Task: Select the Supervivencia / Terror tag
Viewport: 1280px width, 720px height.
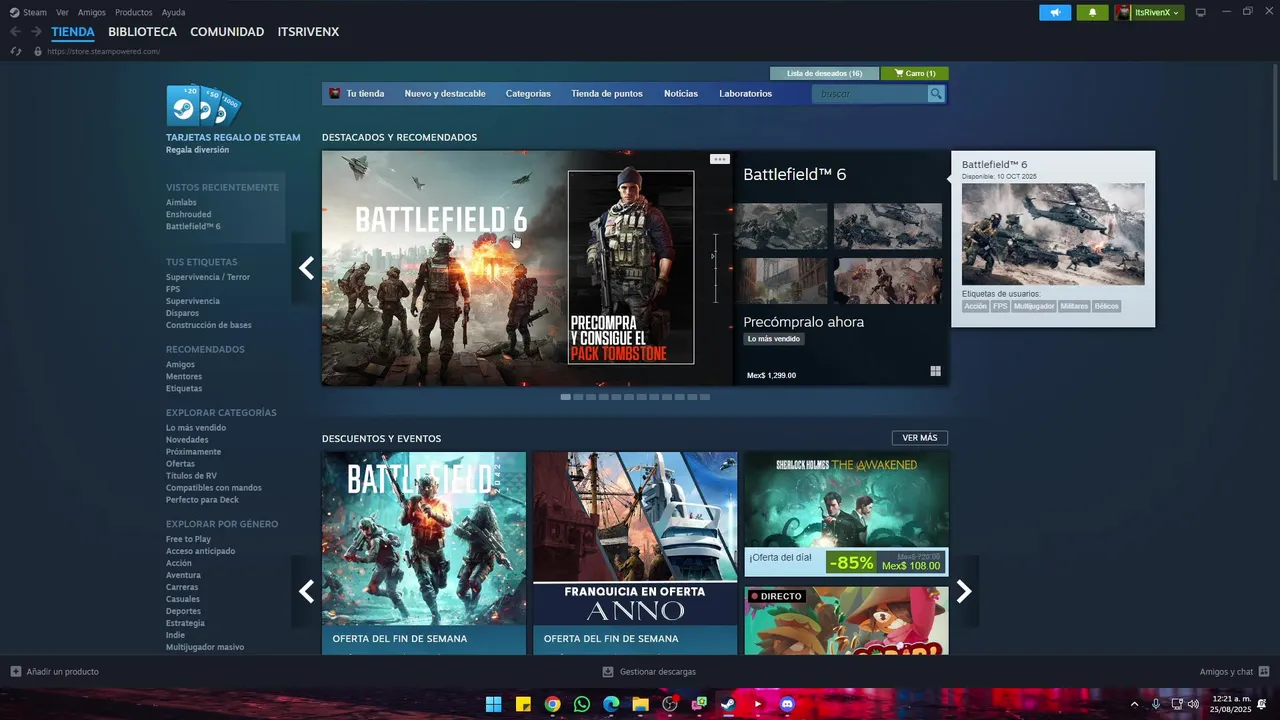Action: click(x=208, y=277)
